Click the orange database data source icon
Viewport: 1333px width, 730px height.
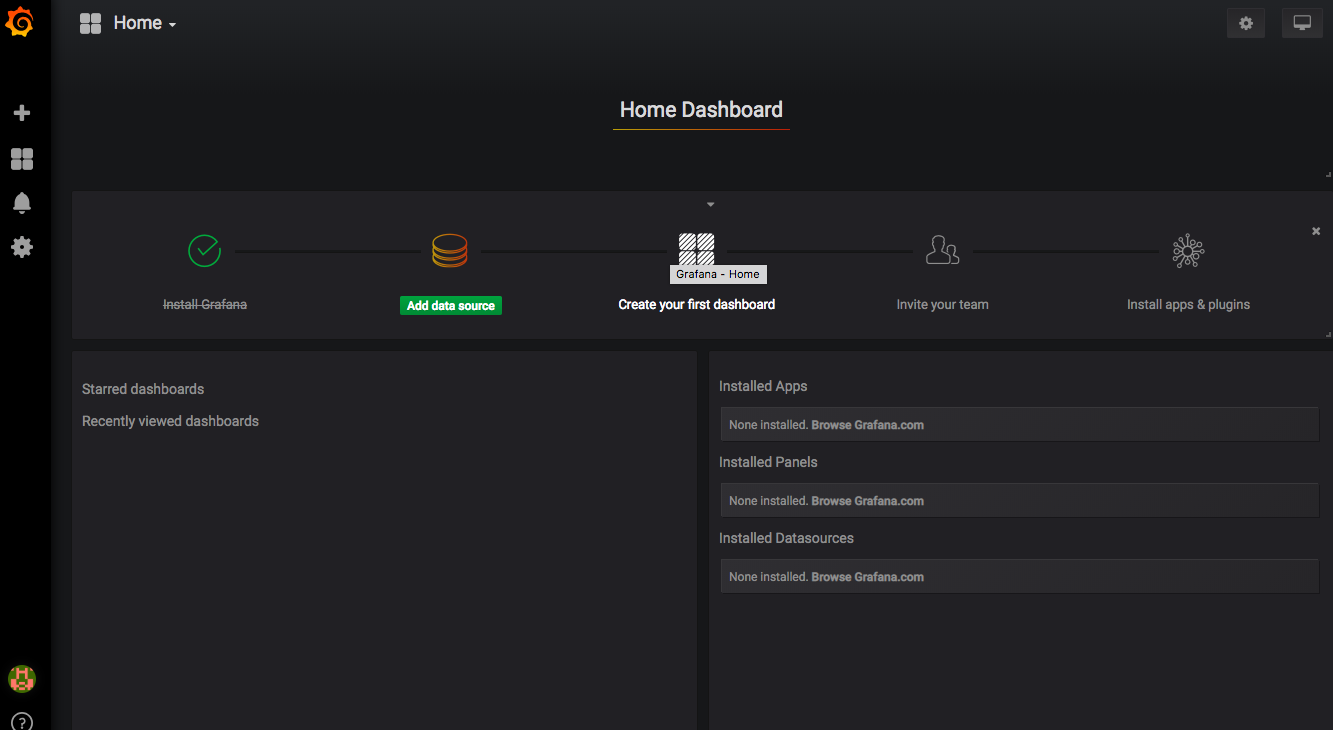click(449, 250)
